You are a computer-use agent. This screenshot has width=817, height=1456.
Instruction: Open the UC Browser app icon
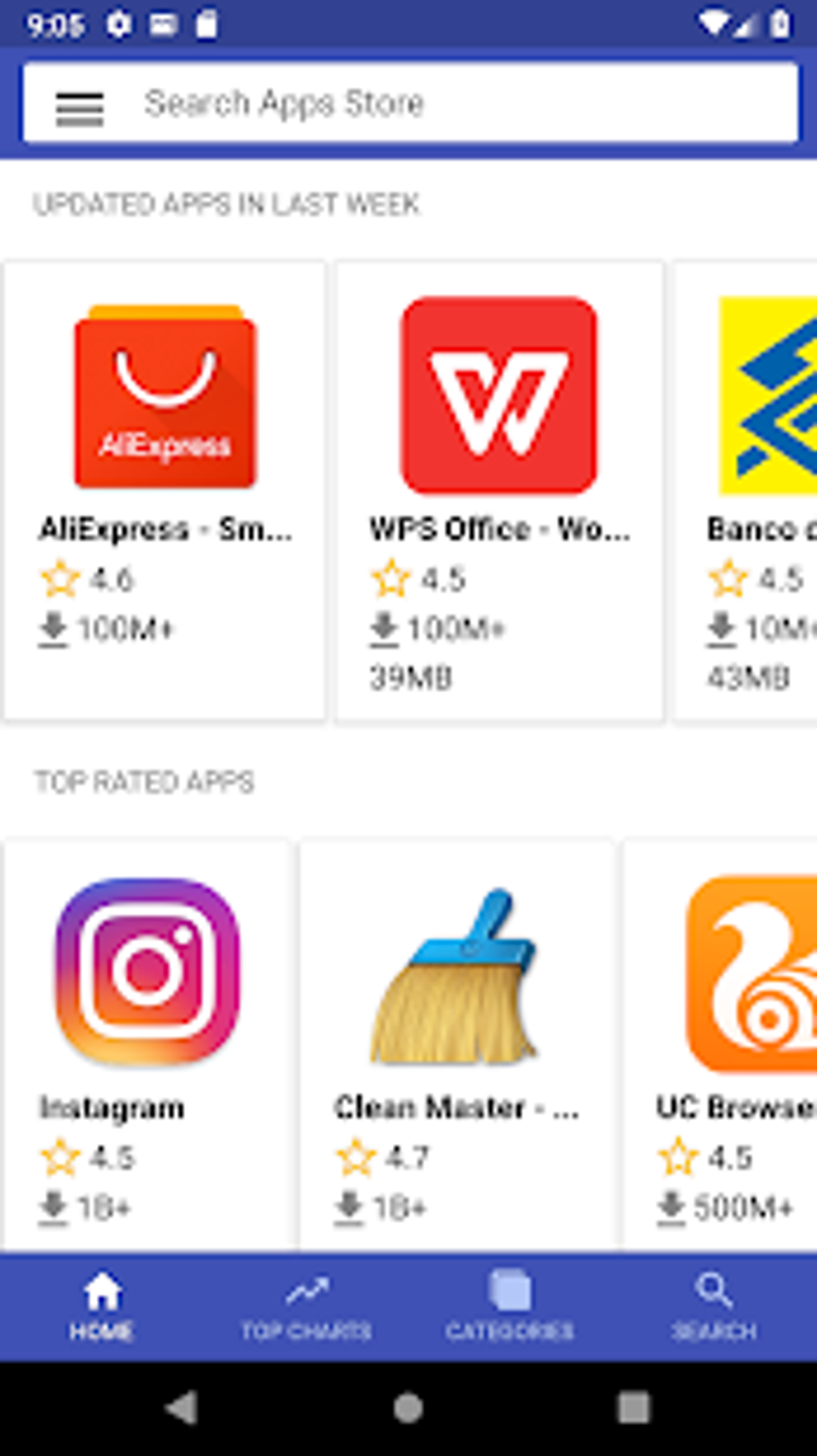coord(751,974)
